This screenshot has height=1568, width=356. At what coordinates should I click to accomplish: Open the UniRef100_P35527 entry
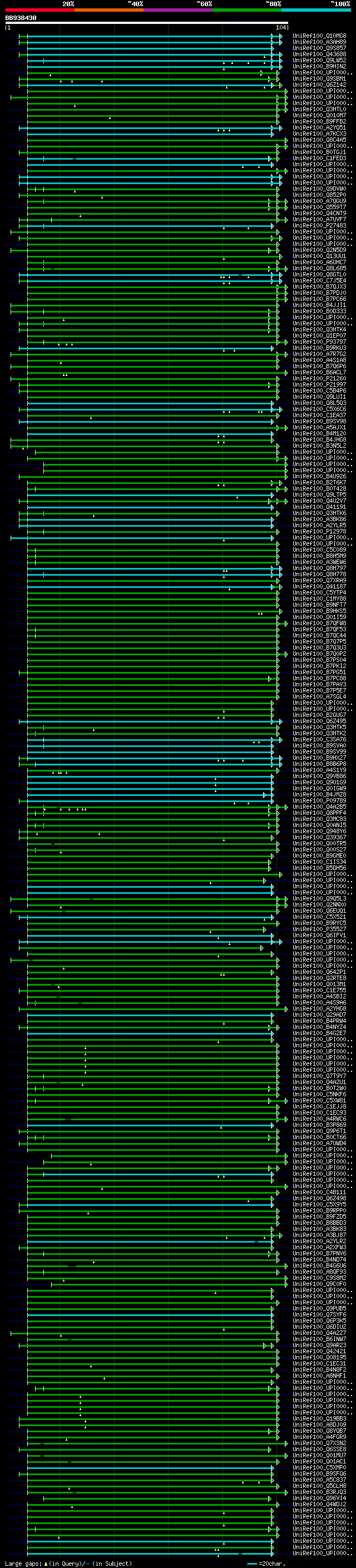click(319, 929)
